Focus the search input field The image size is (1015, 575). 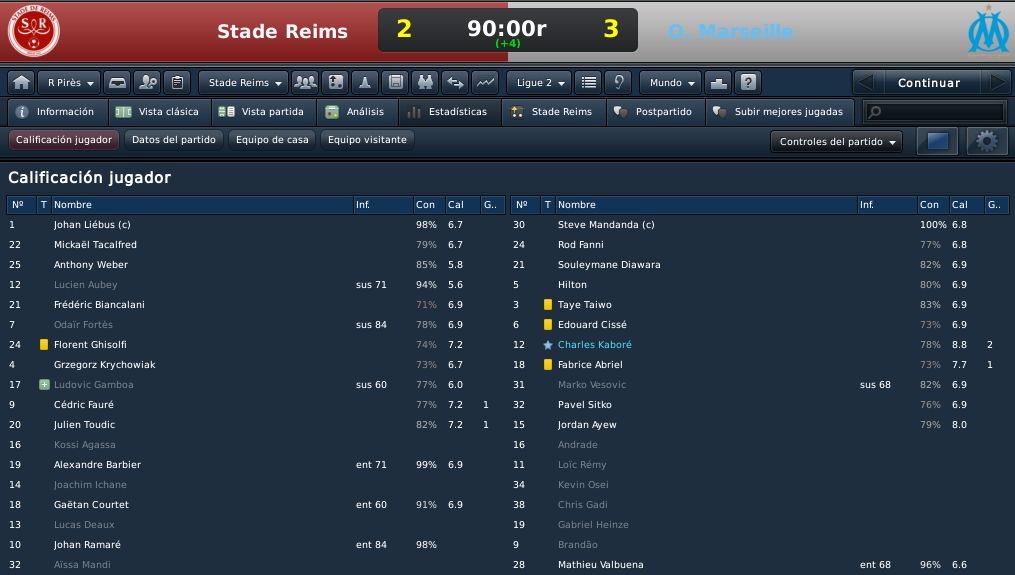(935, 112)
